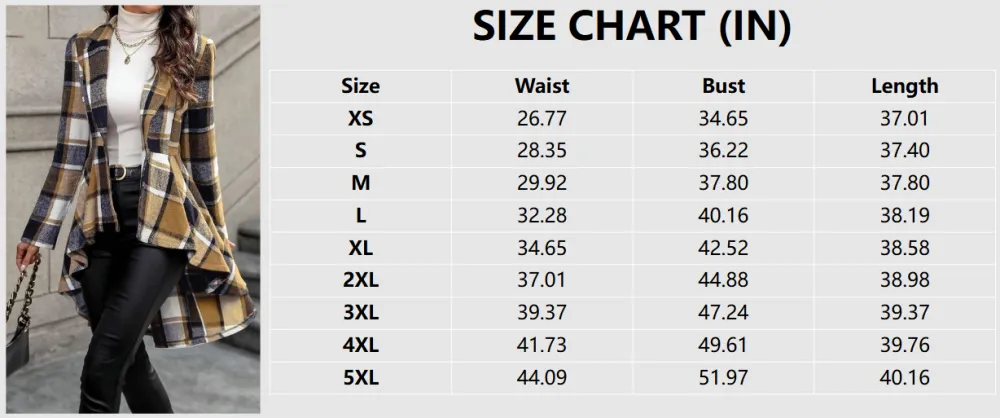Click the Bust column header
This screenshot has height=418, width=1000.
tap(723, 86)
